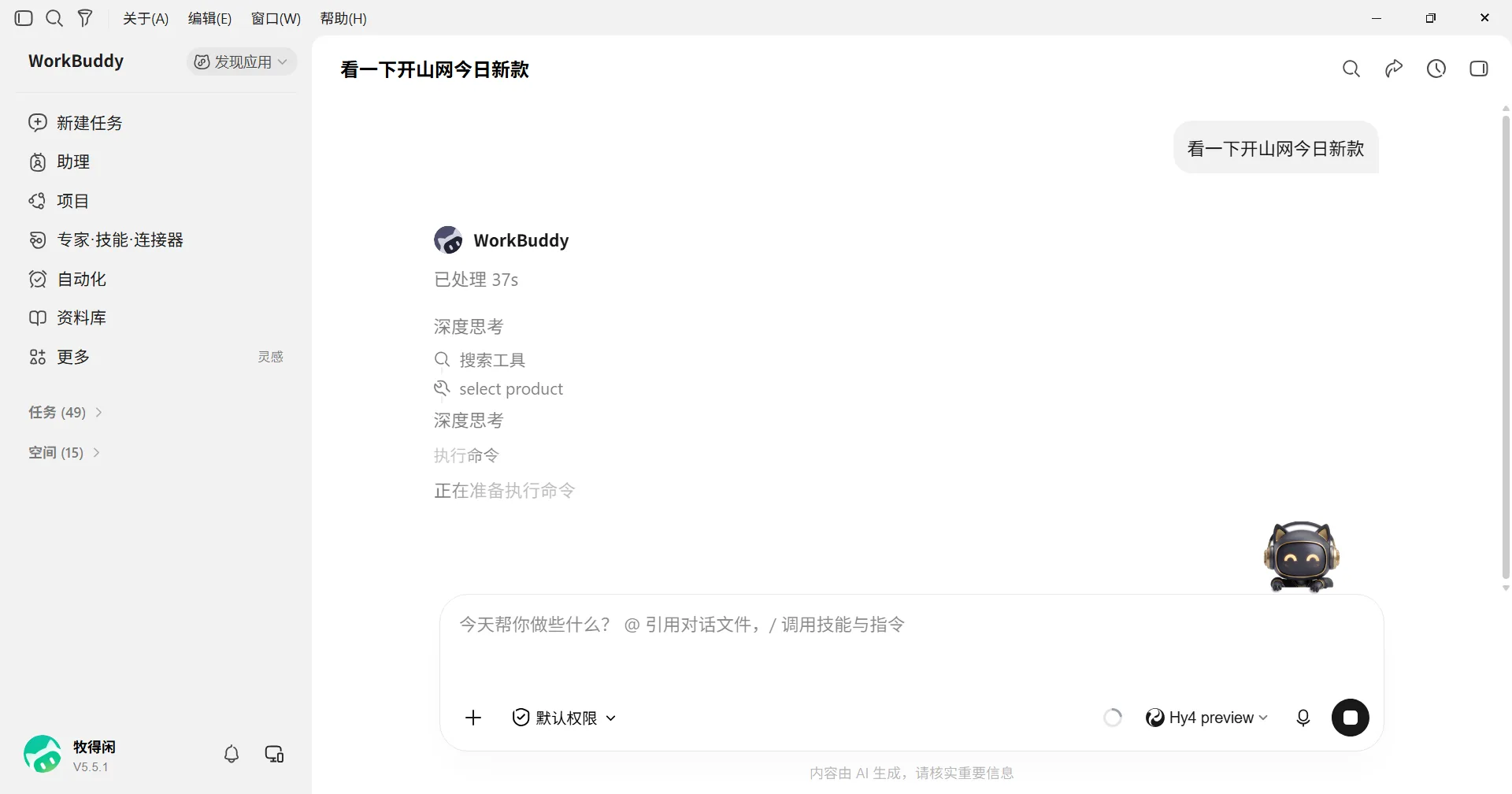Click the 灵感 label
1512x794 pixels.
pyautogui.click(x=270, y=357)
